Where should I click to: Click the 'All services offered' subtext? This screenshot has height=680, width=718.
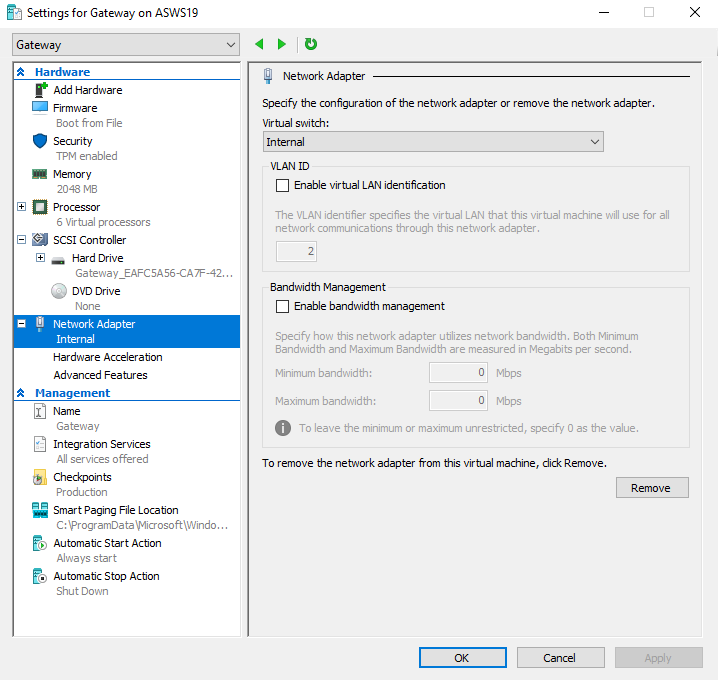103,459
